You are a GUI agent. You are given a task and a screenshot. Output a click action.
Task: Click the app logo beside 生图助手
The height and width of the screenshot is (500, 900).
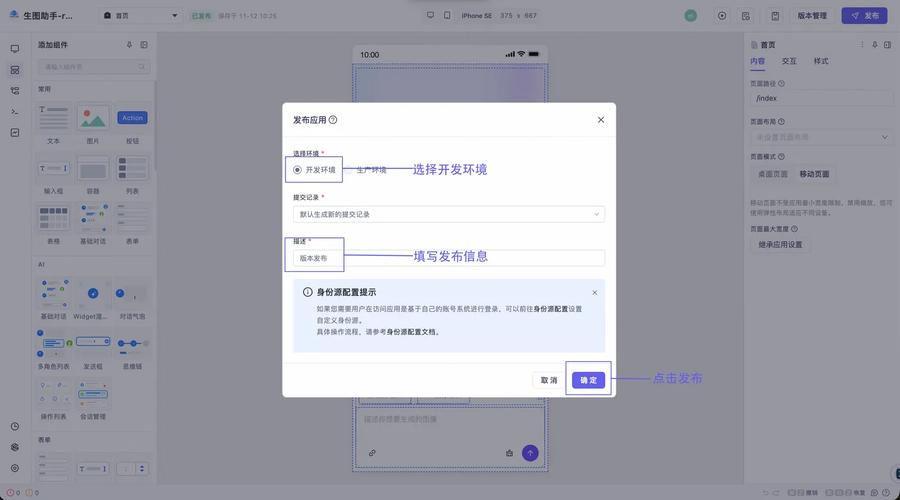pyautogui.click(x=14, y=15)
